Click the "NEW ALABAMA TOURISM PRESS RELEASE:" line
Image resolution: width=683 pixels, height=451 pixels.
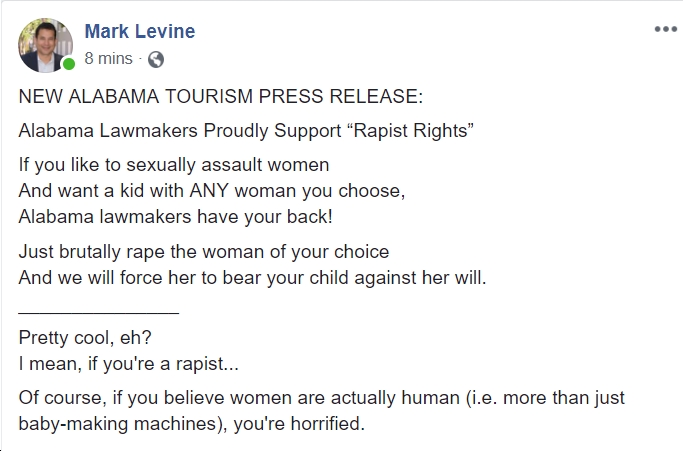220,98
